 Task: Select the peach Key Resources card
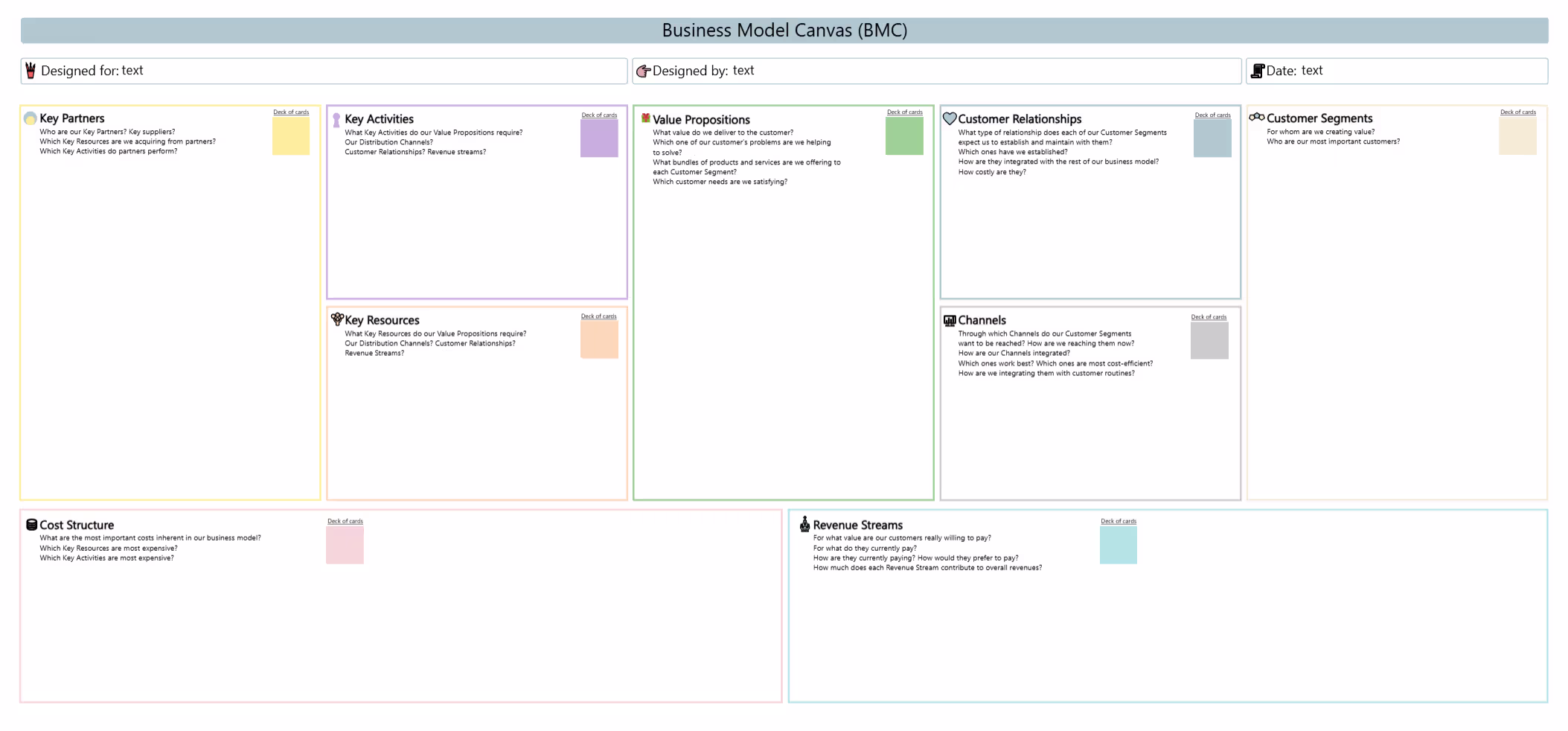point(599,339)
